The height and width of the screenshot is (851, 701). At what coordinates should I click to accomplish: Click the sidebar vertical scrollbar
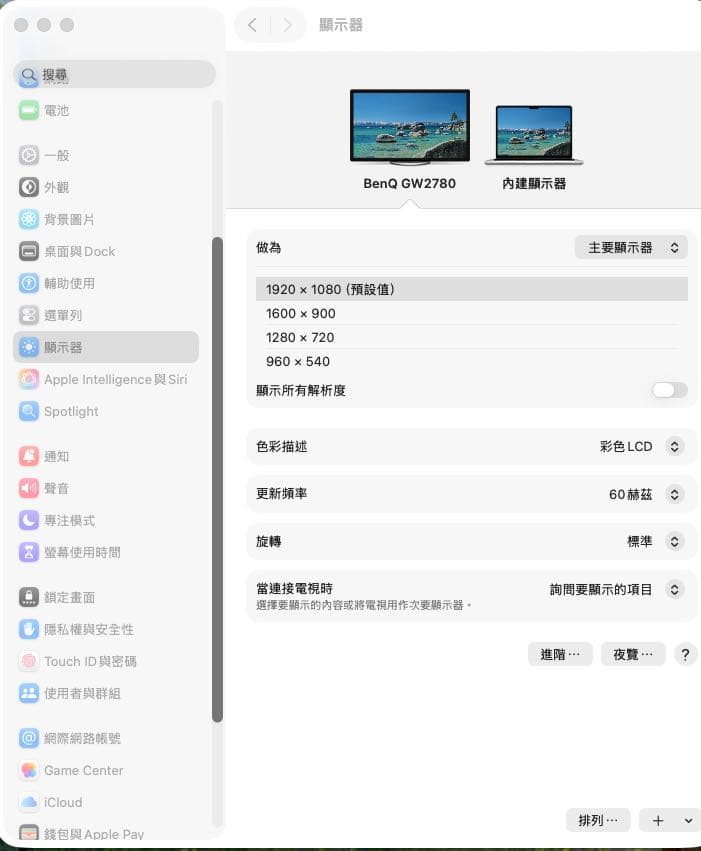coord(218,479)
